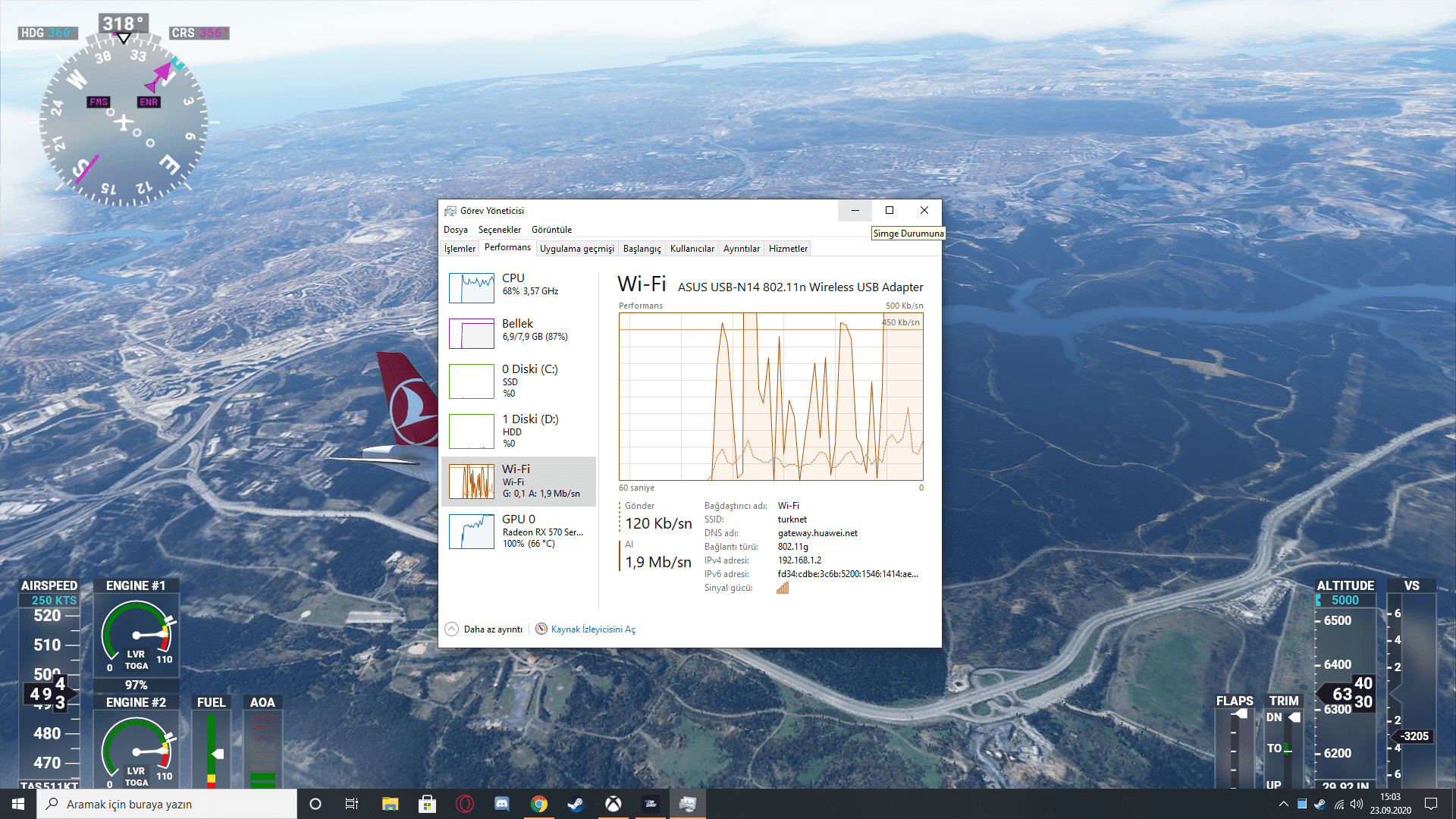Image resolution: width=1456 pixels, height=819 pixels.
Task: Select the CPU performance graph thumbnail
Action: [472, 288]
